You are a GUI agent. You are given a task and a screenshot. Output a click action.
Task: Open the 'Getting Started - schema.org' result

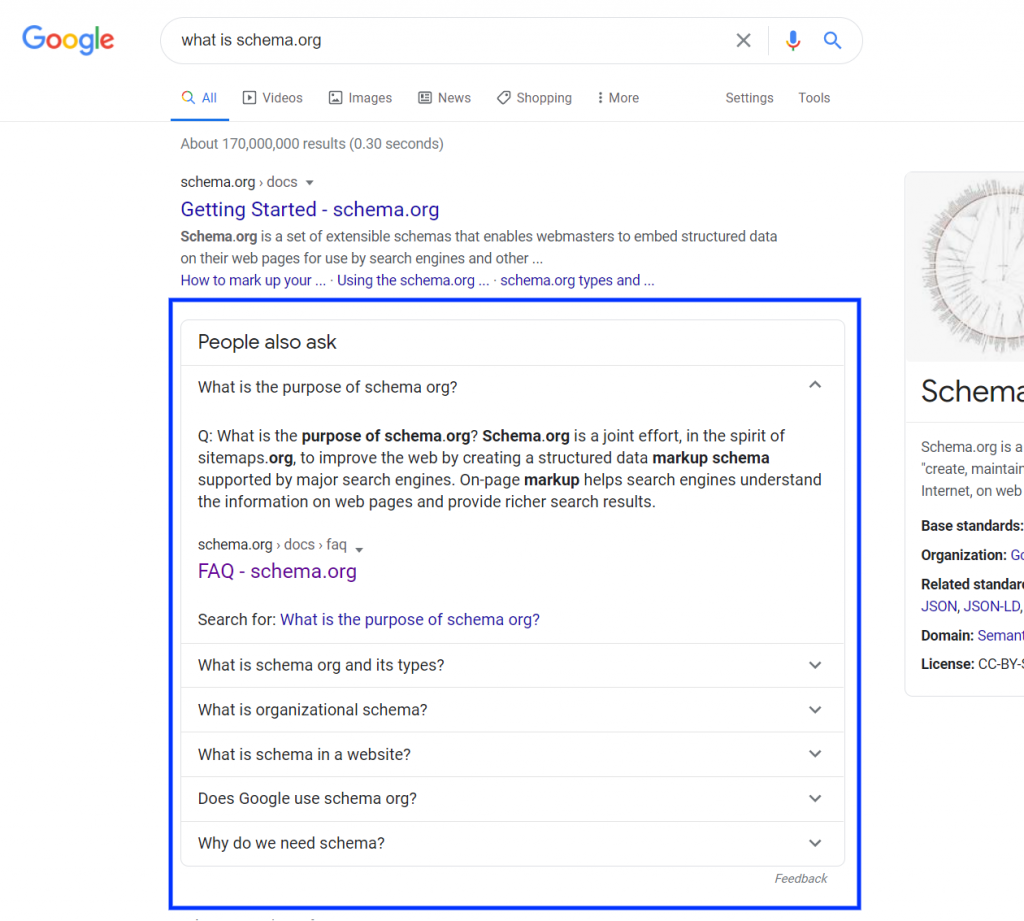tap(310, 209)
